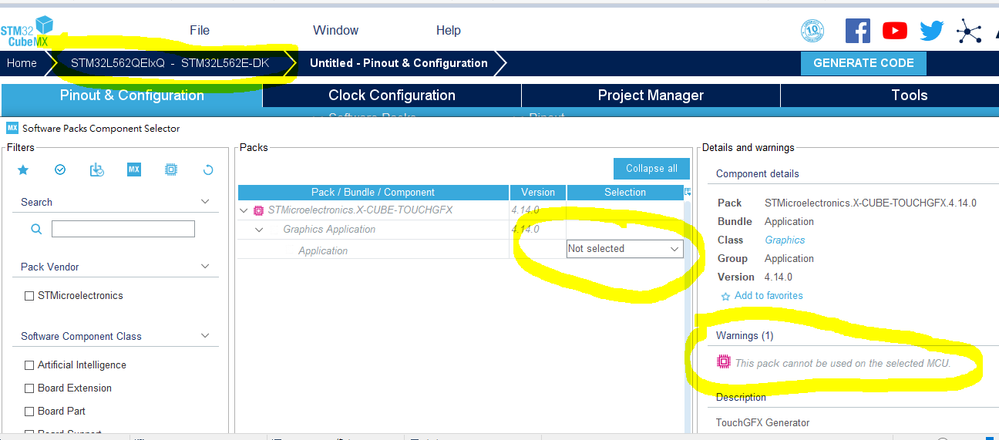The height and width of the screenshot is (440, 999).
Task: Check the STMicroelectronics vendor checkbox
Action: click(x=29, y=296)
